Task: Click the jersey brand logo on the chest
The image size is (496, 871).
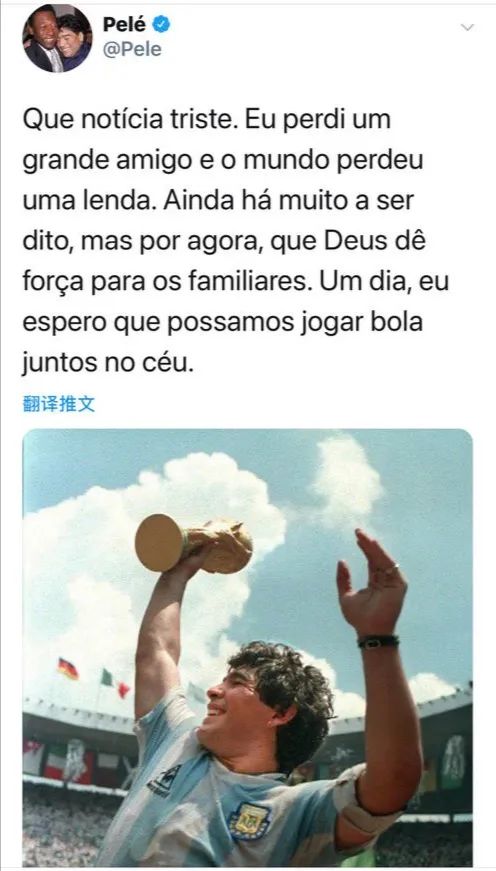Action: pyautogui.click(x=164, y=781)
